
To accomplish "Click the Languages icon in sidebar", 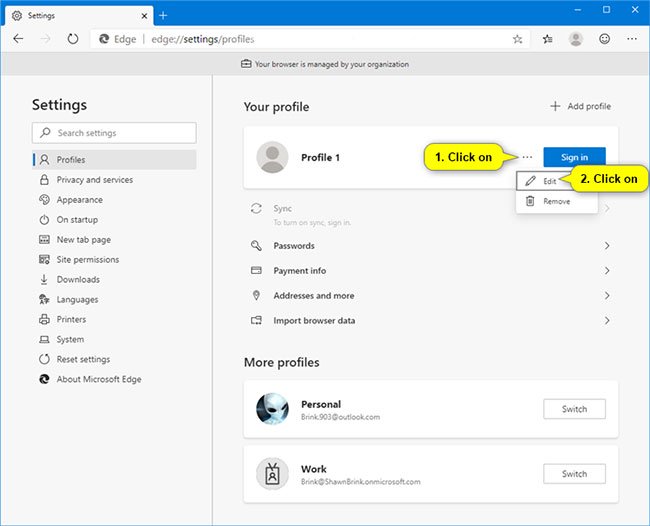I will tap(44, 299).
